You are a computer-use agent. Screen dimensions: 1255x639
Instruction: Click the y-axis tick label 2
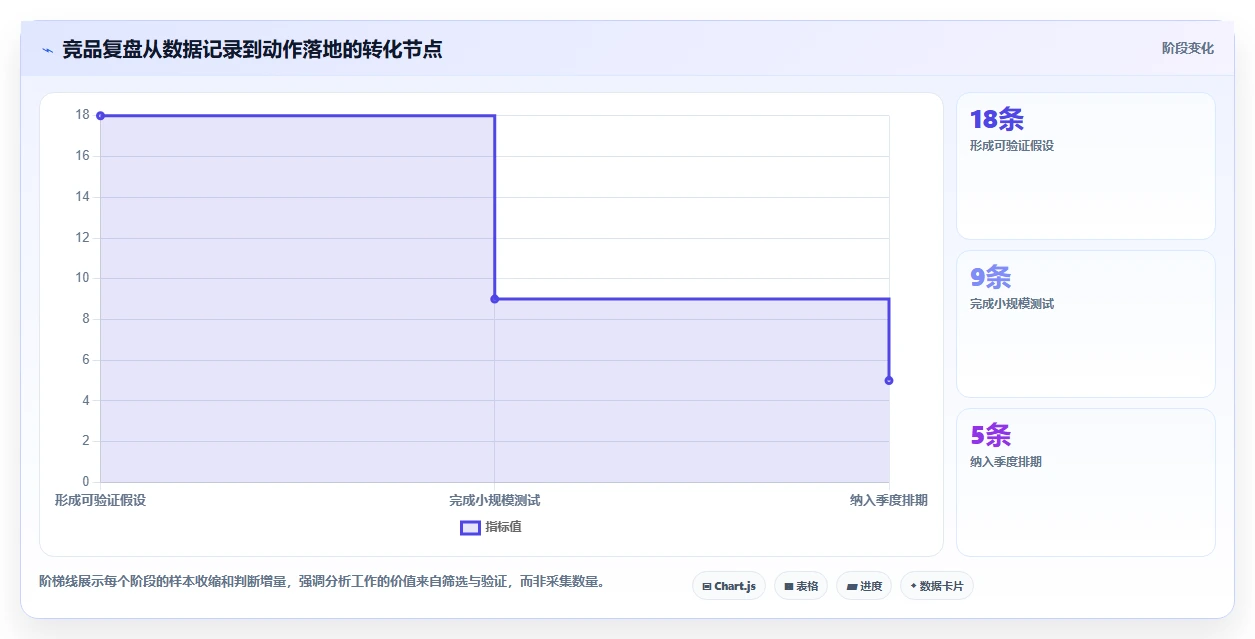[86, 441]
